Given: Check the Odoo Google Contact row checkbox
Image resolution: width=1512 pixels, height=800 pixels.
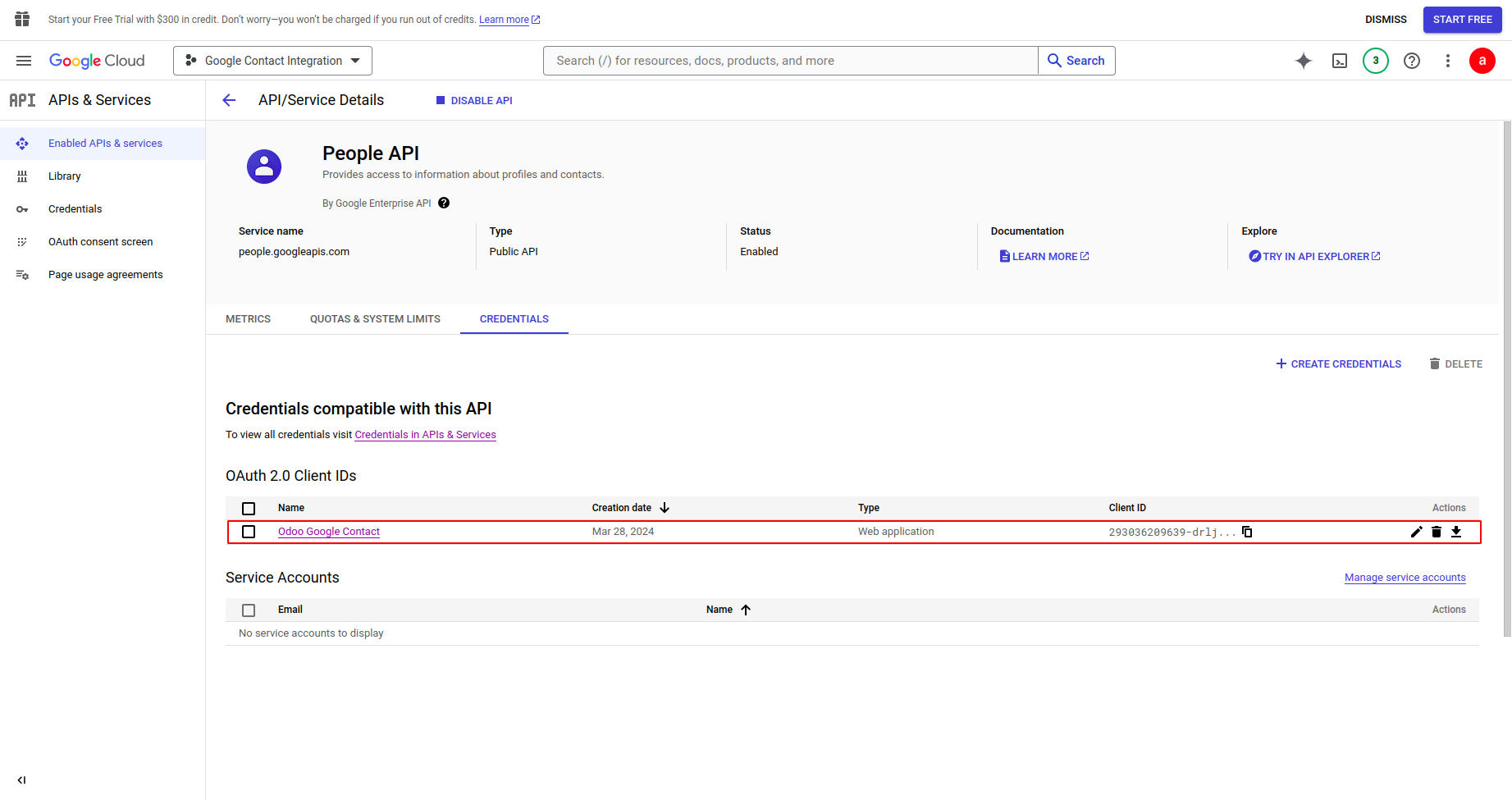Looking at the screenshot, I should pos(249,532).
